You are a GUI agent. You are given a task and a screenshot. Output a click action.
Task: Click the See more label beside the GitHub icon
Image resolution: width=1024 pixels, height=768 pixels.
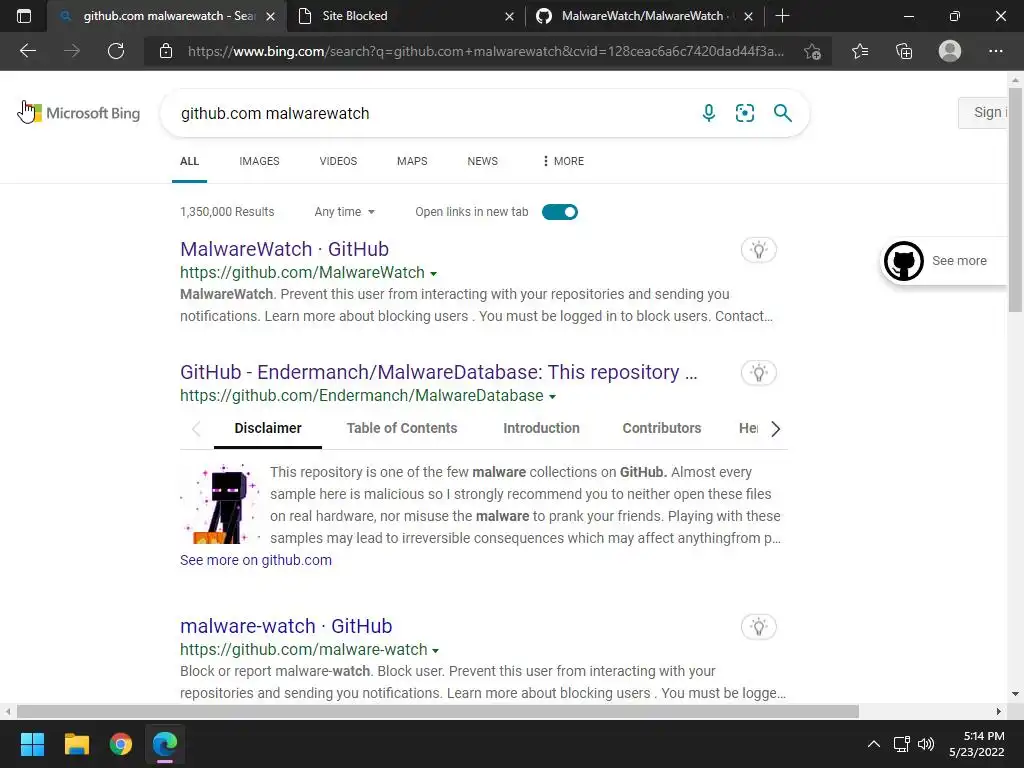[959, 261]
